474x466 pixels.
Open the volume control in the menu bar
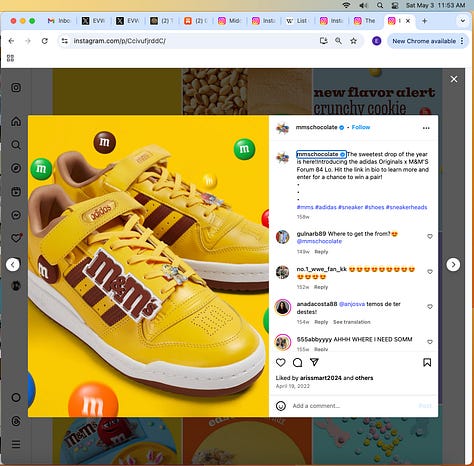pyautogui.click(x=363, y=5)
